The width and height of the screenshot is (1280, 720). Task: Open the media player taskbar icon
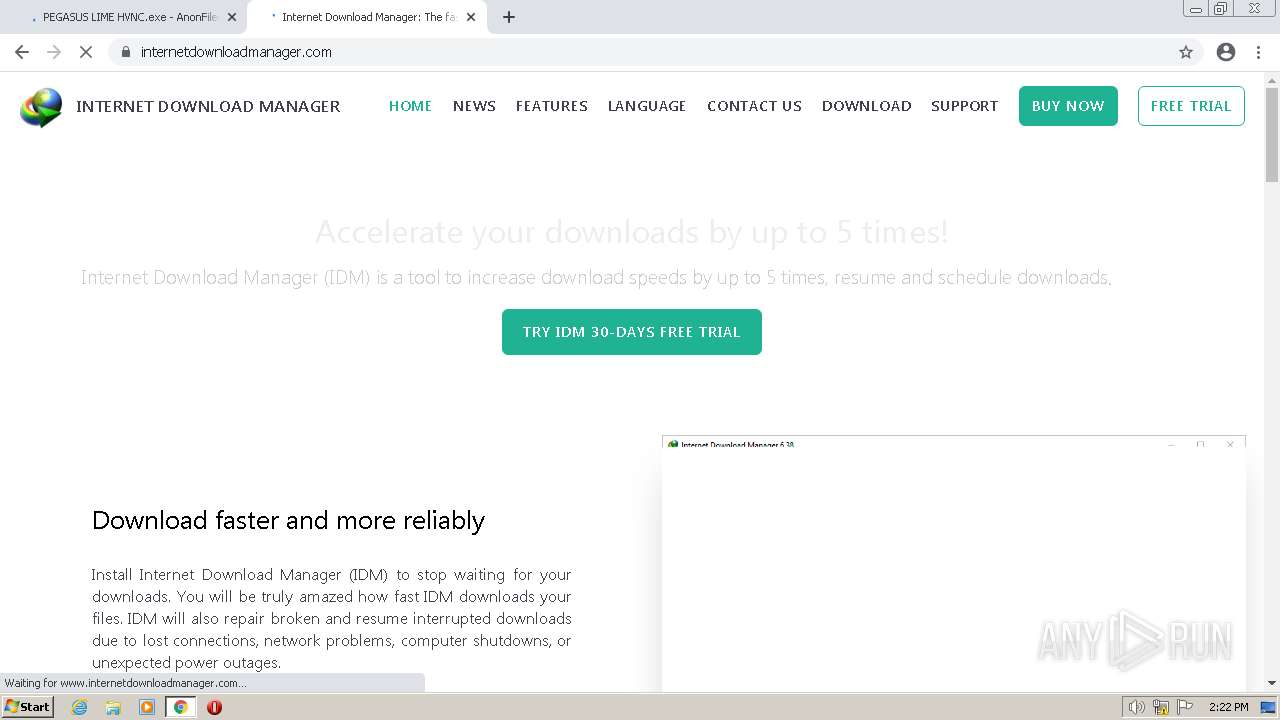[x=147, y=707]
